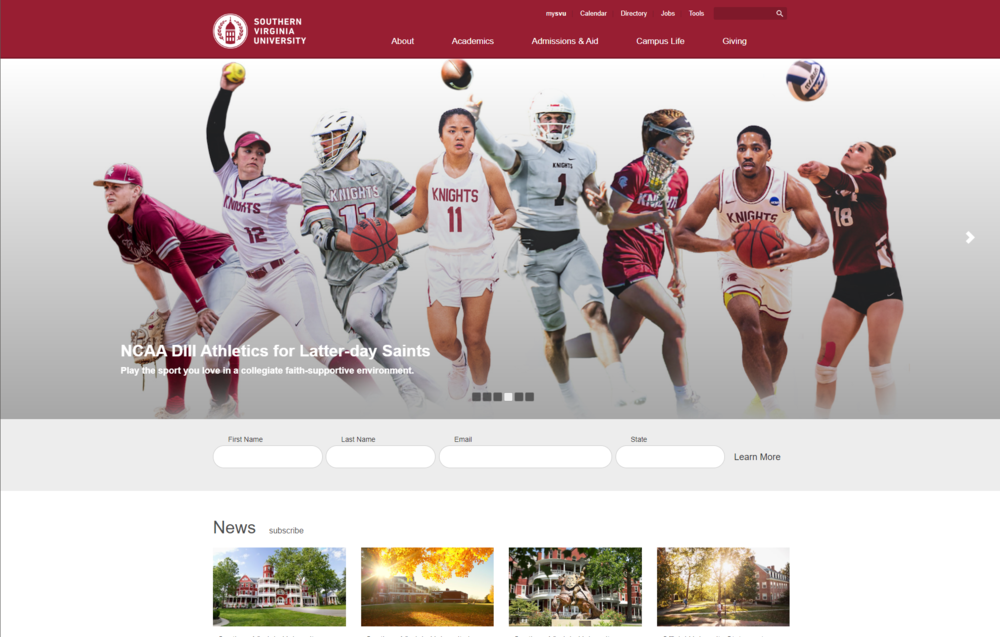Click the red mansion news thumbnail
Viewport: 1000px width, 637px height.
point(279,586)
